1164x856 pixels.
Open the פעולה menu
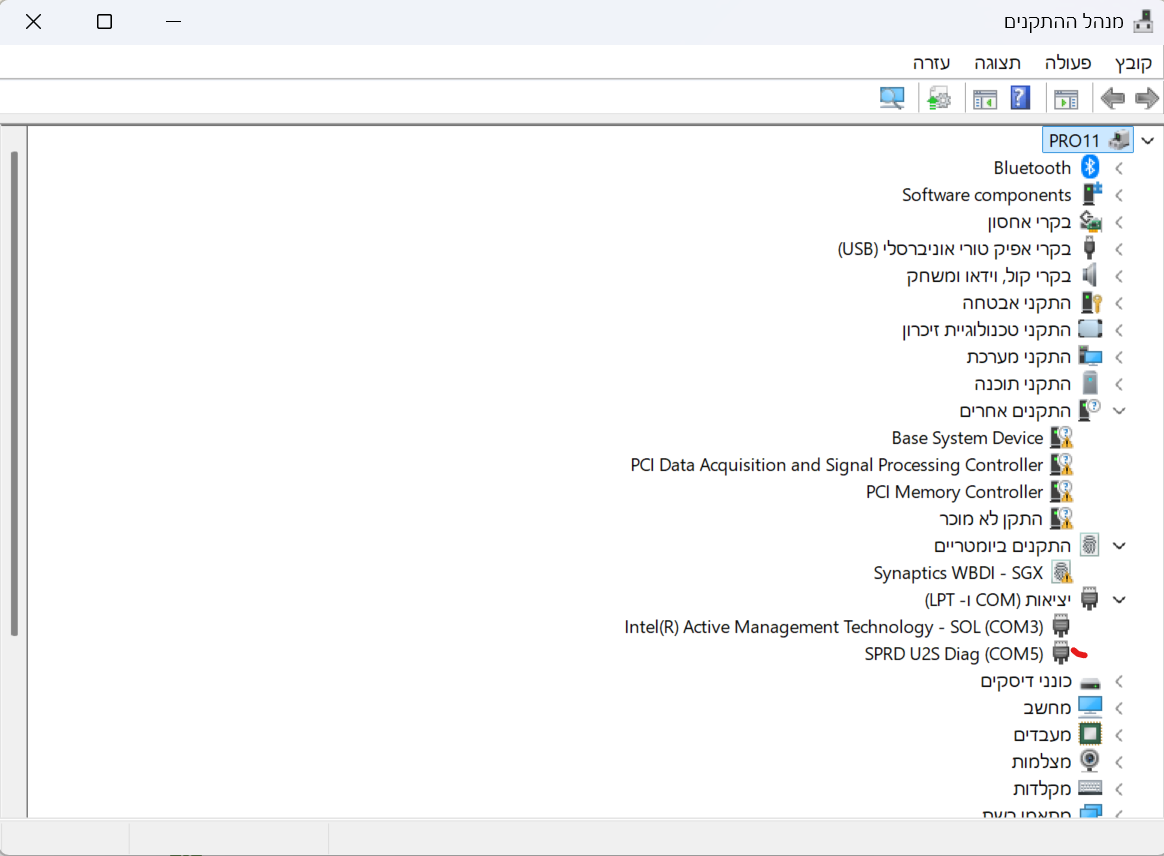(1067, 62)
